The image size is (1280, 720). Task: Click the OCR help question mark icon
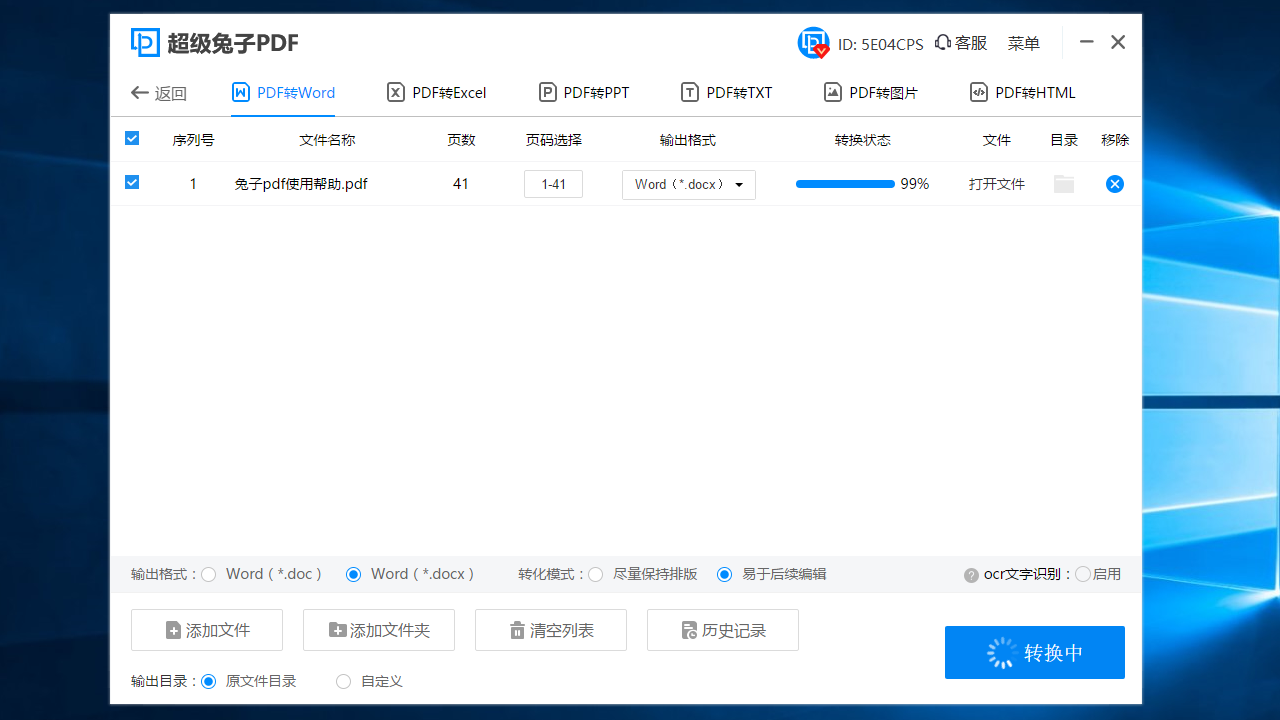(x=971, y=575)
